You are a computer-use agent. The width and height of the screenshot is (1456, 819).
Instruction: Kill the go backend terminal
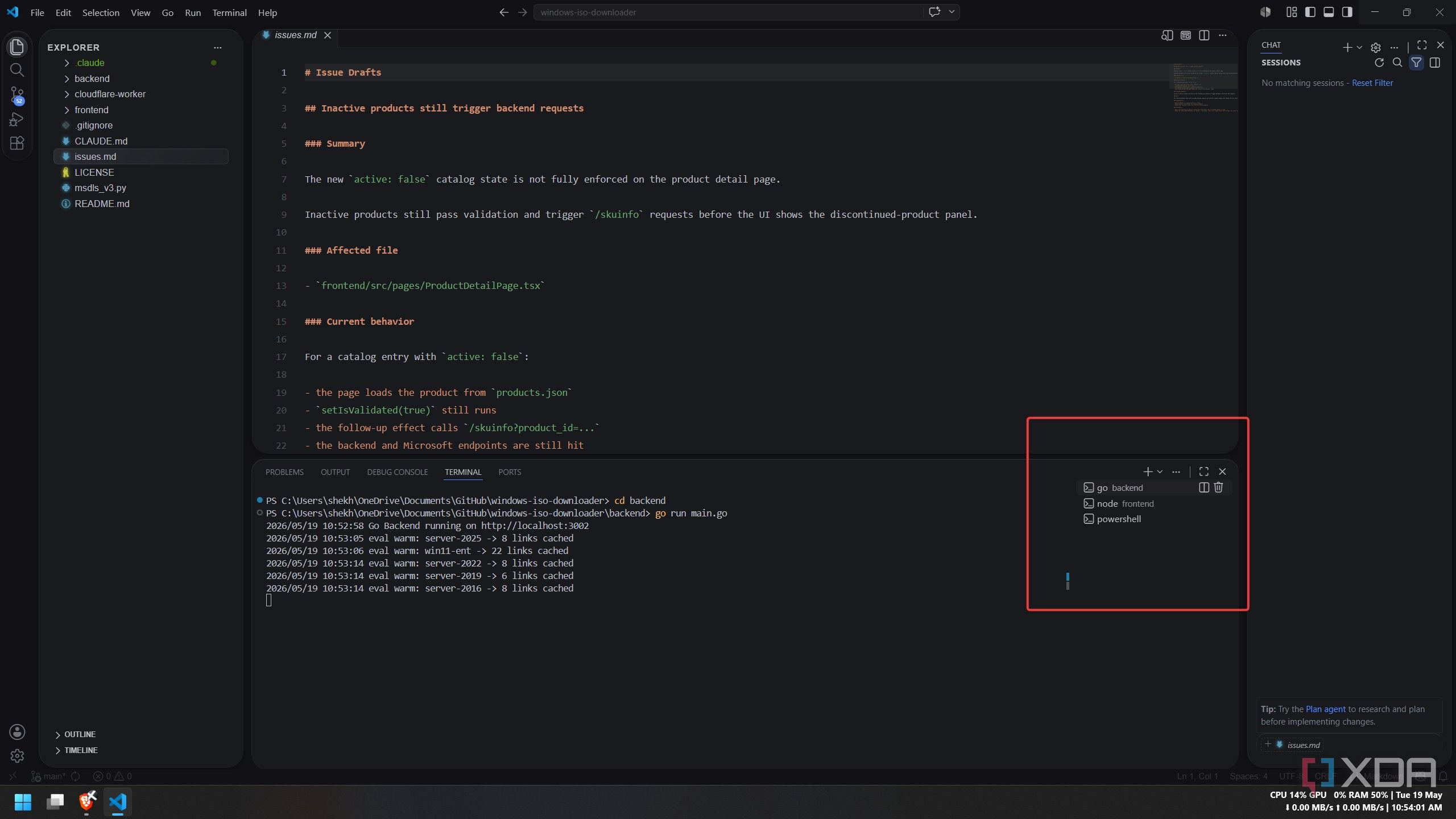1218,487
